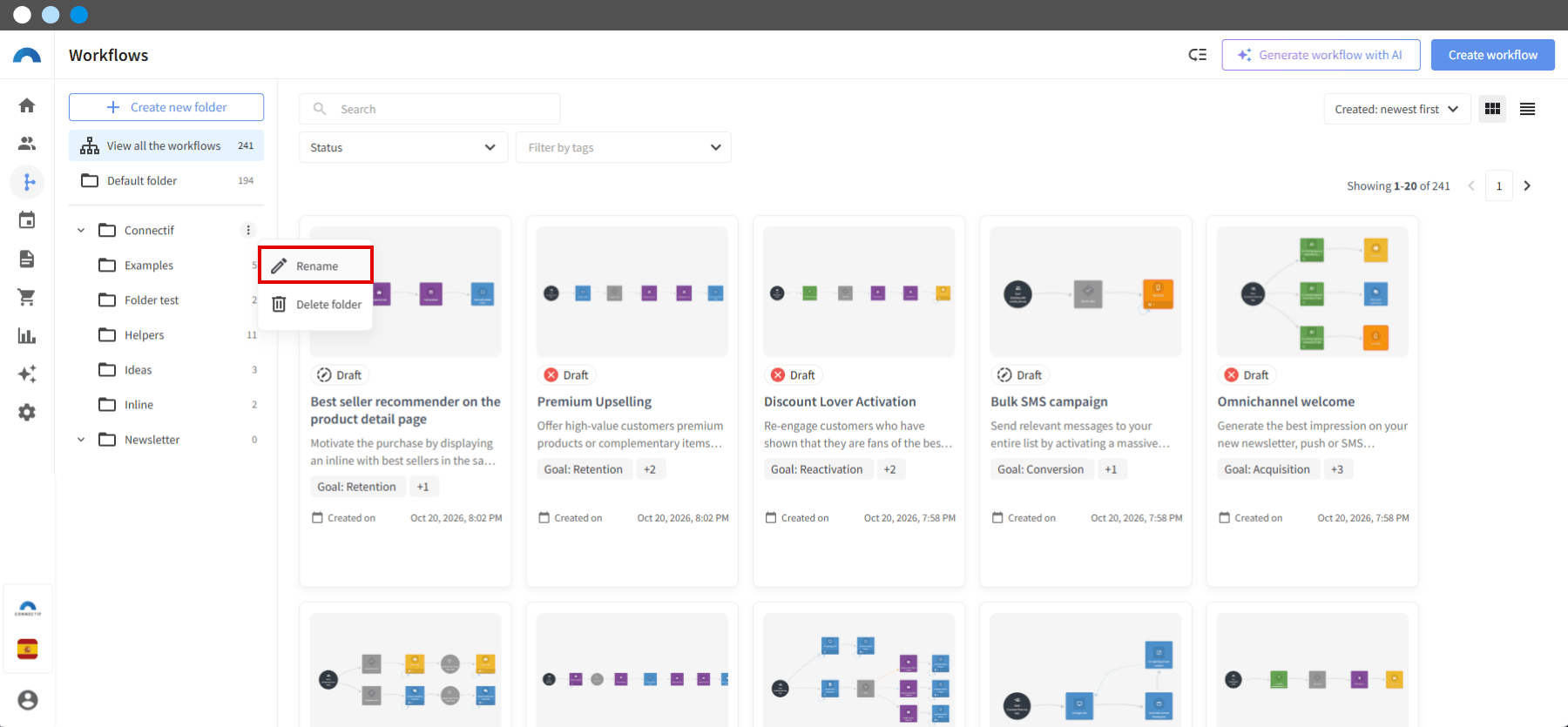
Task: Click the Search workflows field
Action: pyautogui.click(x=429, y=109)
